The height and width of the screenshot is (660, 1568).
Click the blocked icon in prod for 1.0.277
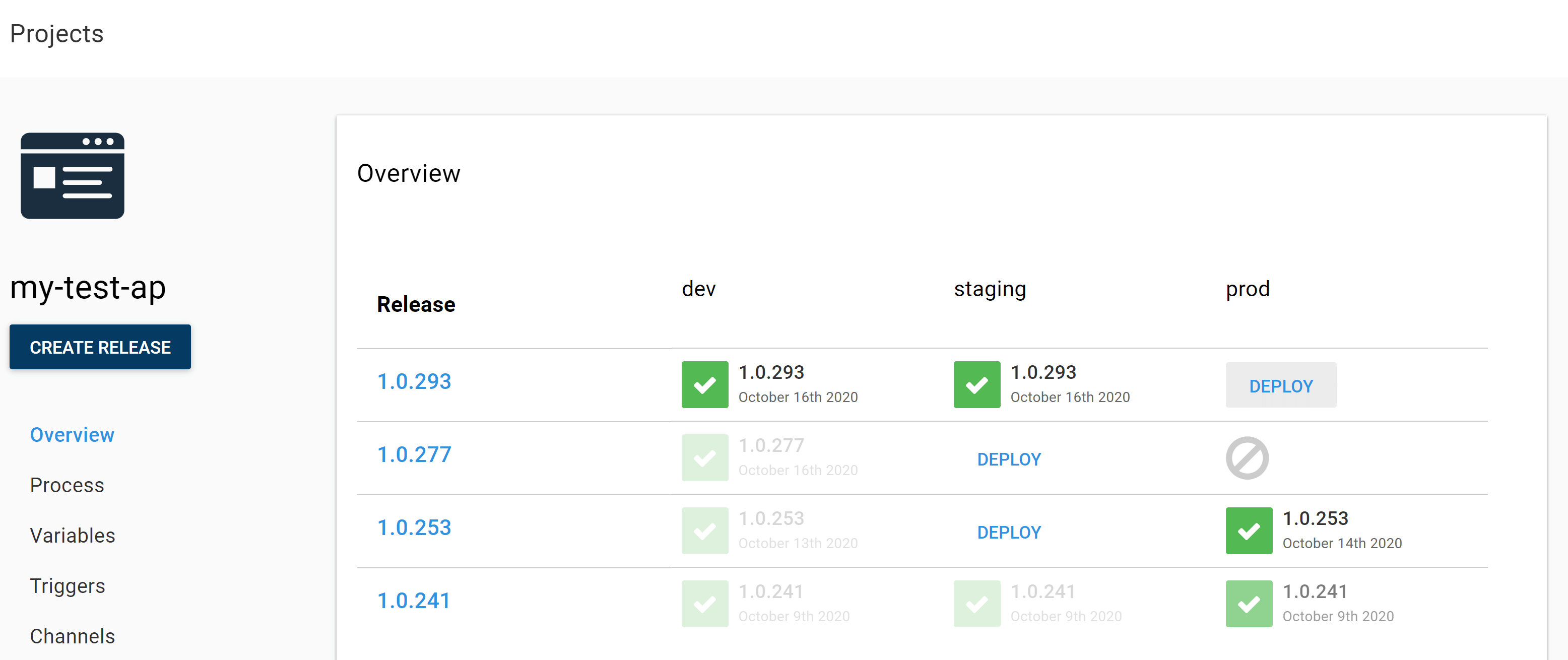coord(1247,458)
